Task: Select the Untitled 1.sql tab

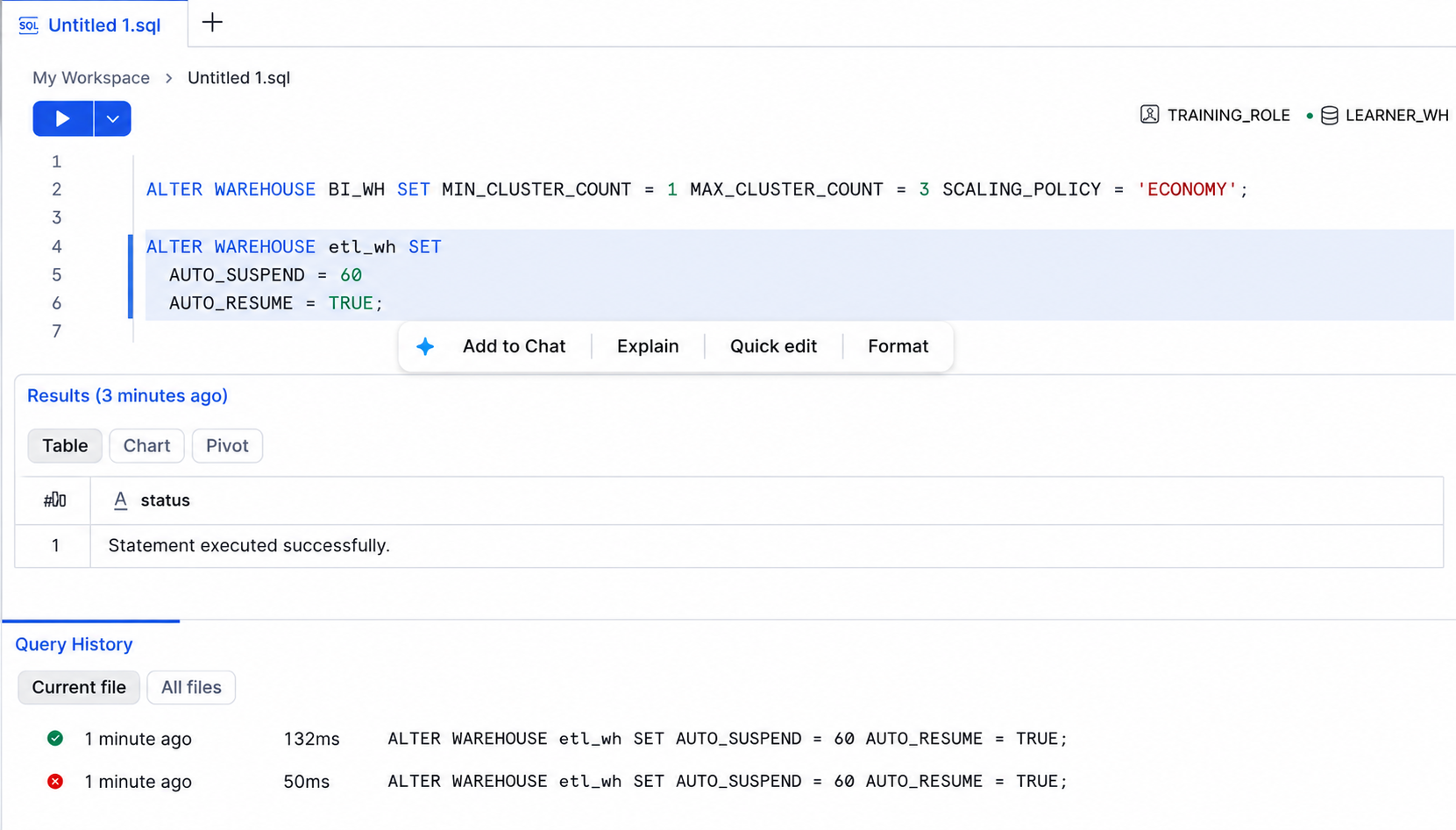Action: pyautogui.click(x=93, y=25)
